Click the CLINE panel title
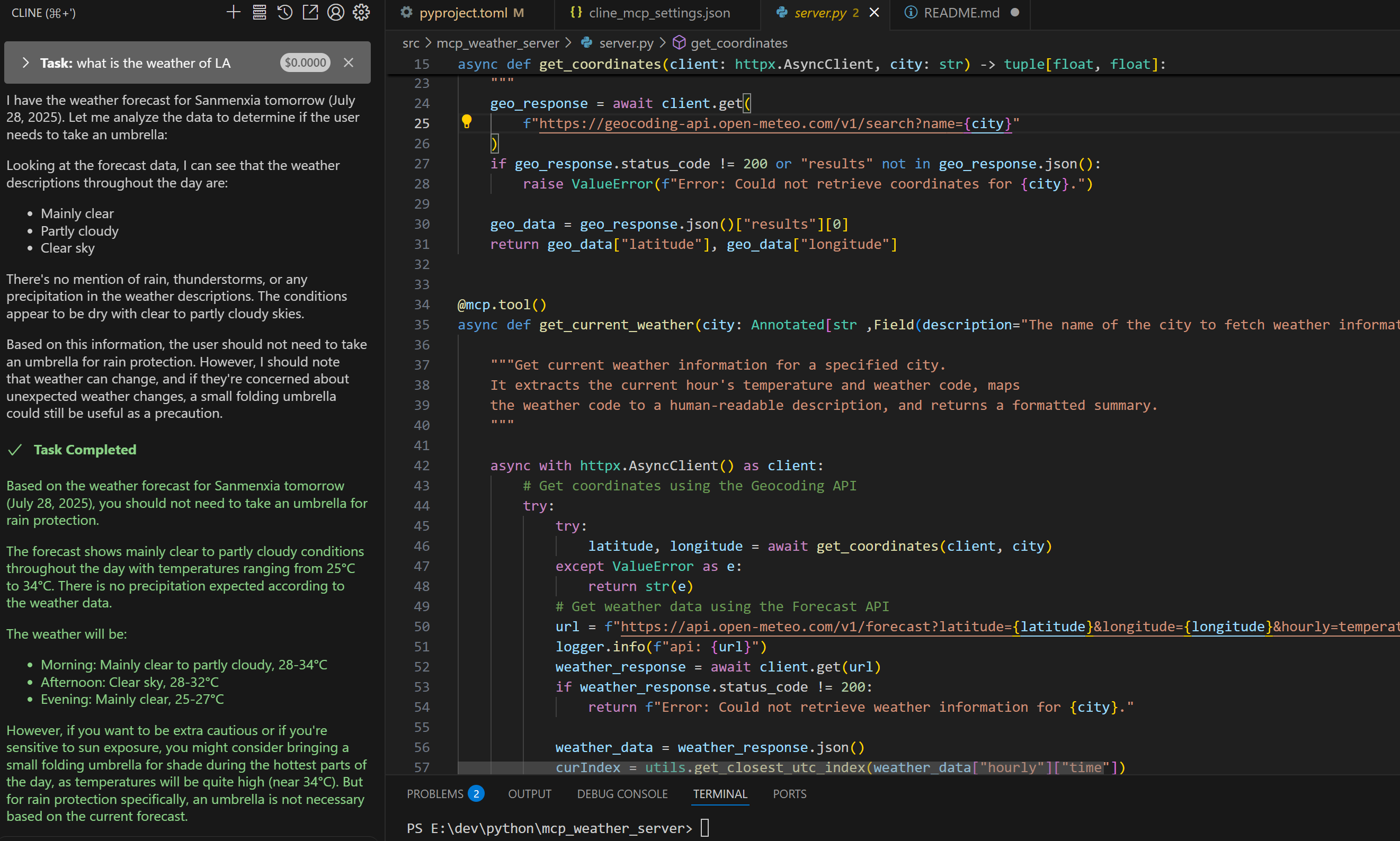The height and width of the screenshot is (841, 1400). [43, 13]
